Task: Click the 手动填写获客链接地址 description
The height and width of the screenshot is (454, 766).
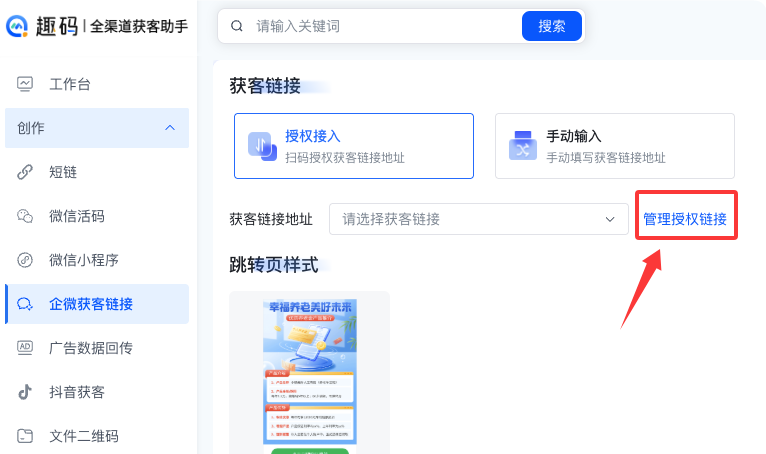Action: pos(606,157)
